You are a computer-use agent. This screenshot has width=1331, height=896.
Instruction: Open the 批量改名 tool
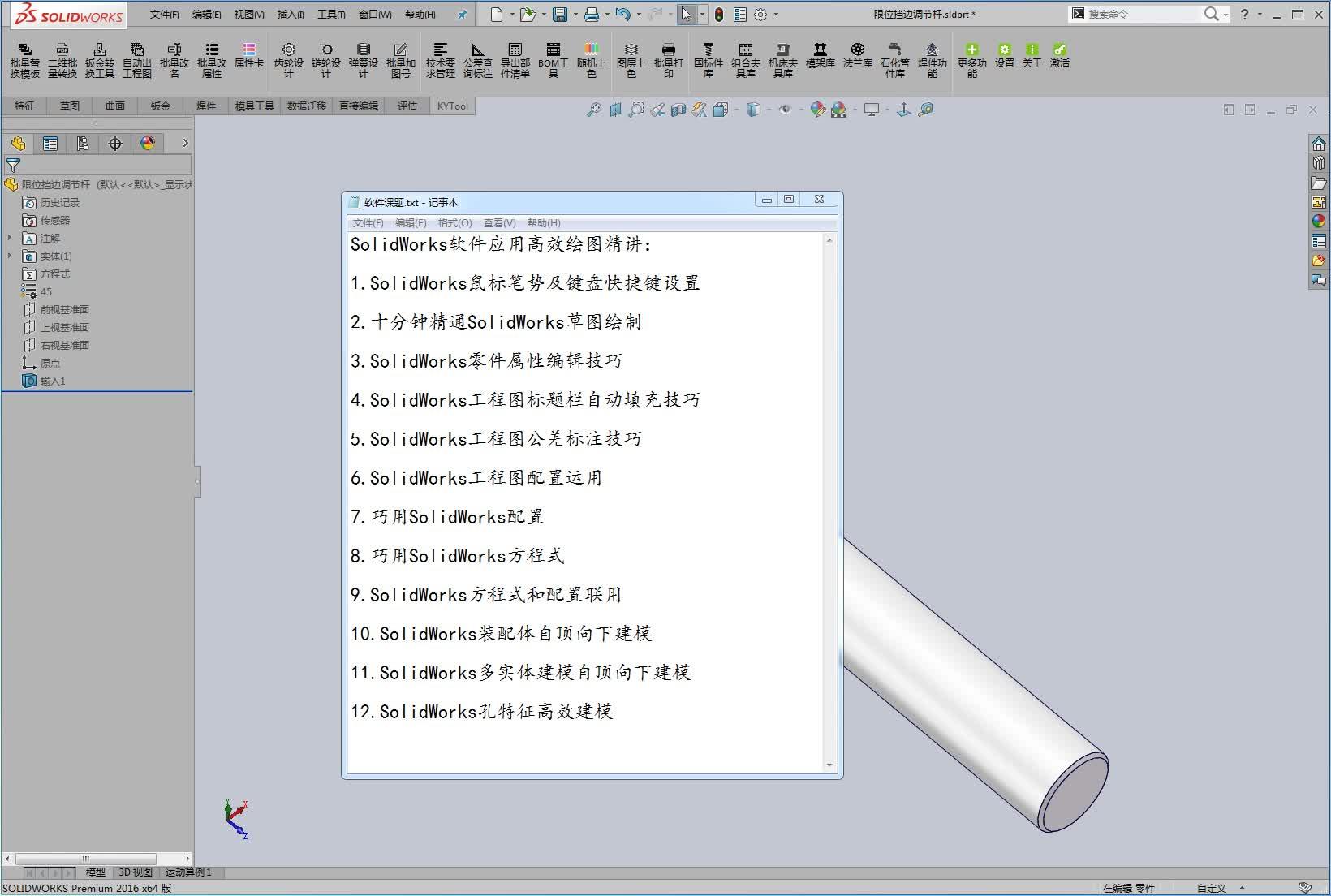click(x=174, y=61)
